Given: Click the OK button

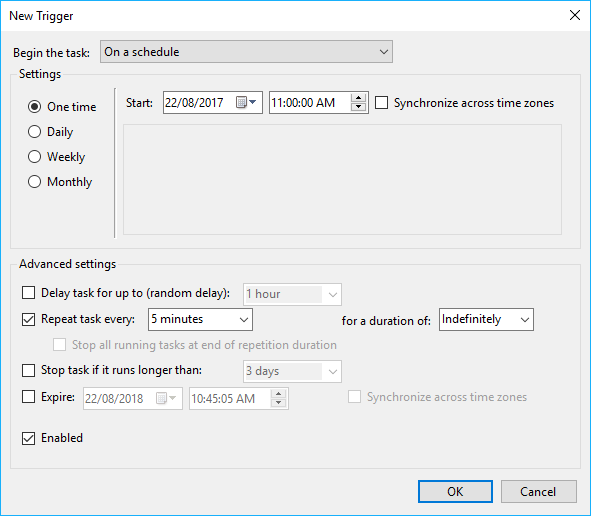Looking at the screenshot, I should pos(455,492).
